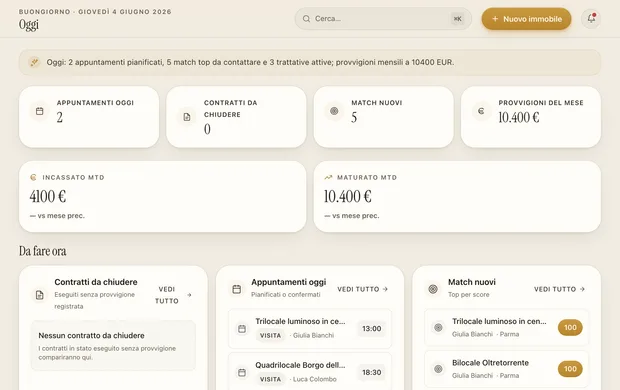The height and width of the screenshot is (390, 620).
Task: Add a new property with Nuovo immobile
Action: click(x=526, y=19)
